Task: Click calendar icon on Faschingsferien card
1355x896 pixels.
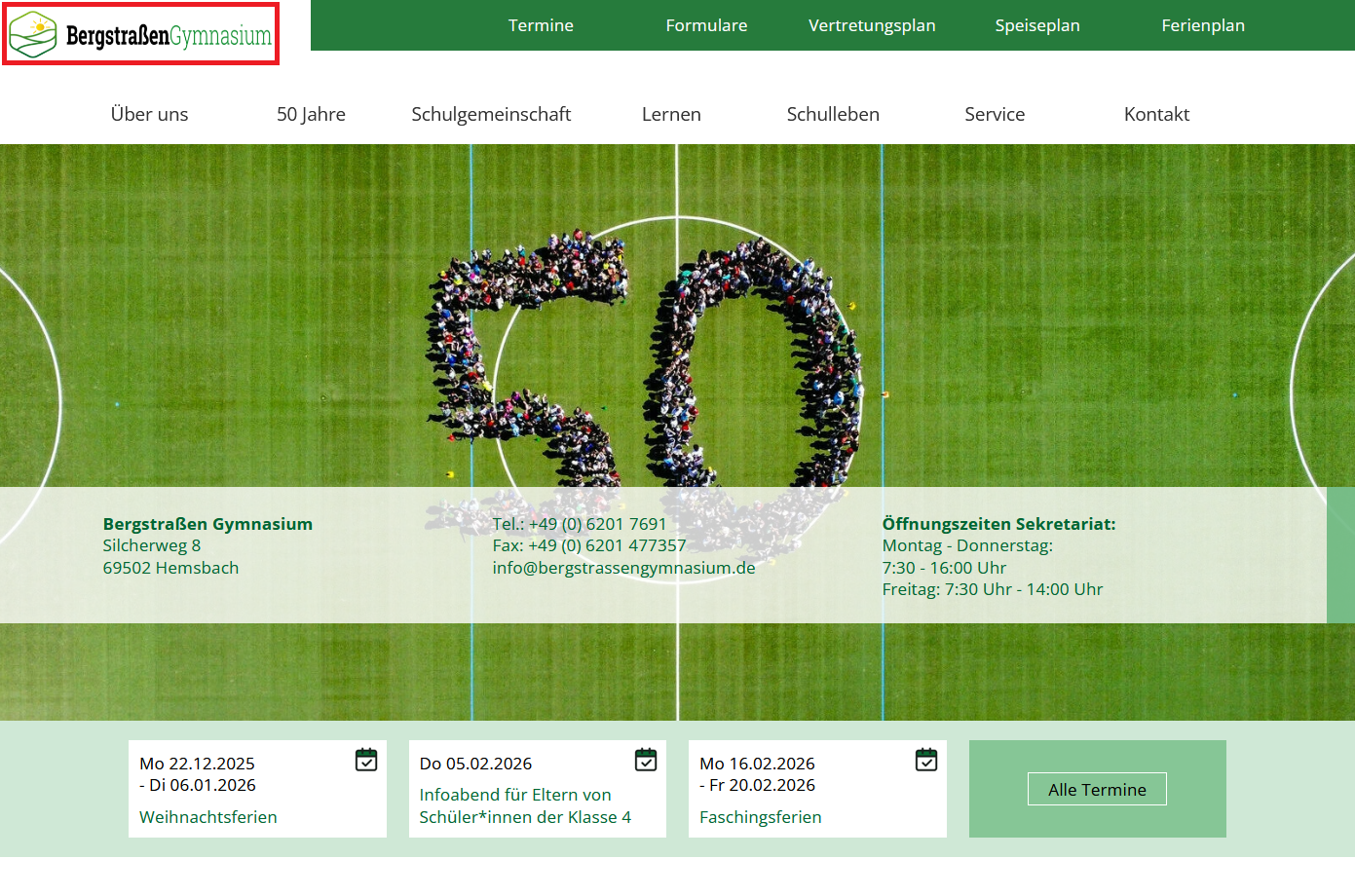Action: click(x=926, y=760)
